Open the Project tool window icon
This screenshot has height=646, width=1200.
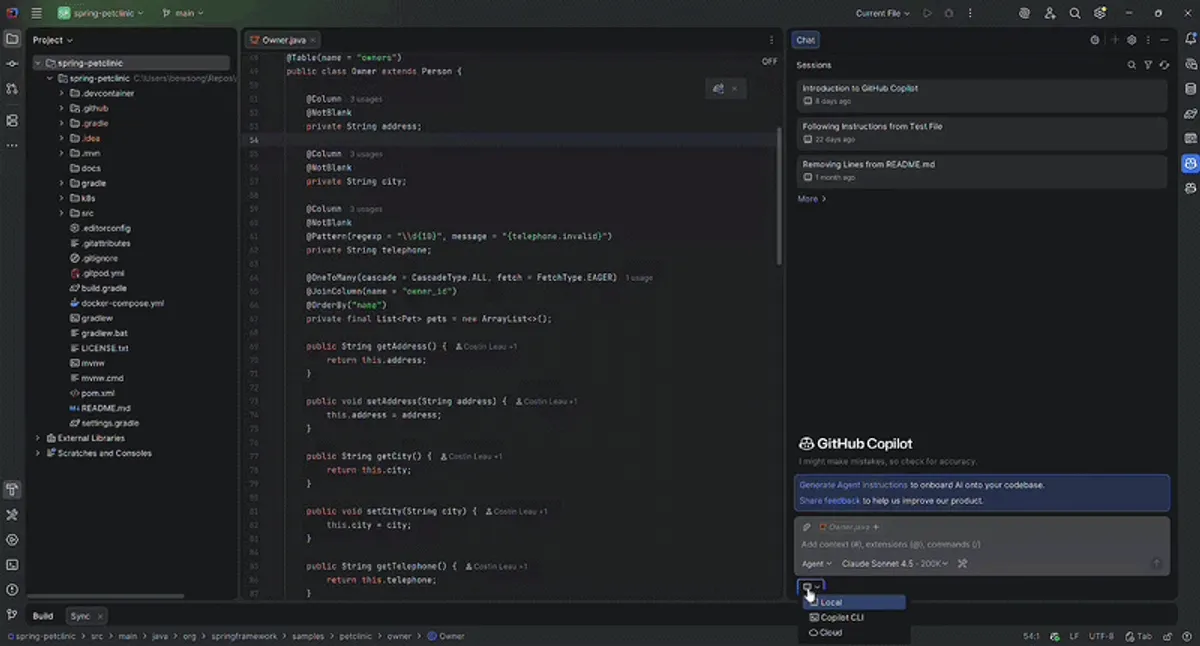pyautogui.click(x=12, y=39)
